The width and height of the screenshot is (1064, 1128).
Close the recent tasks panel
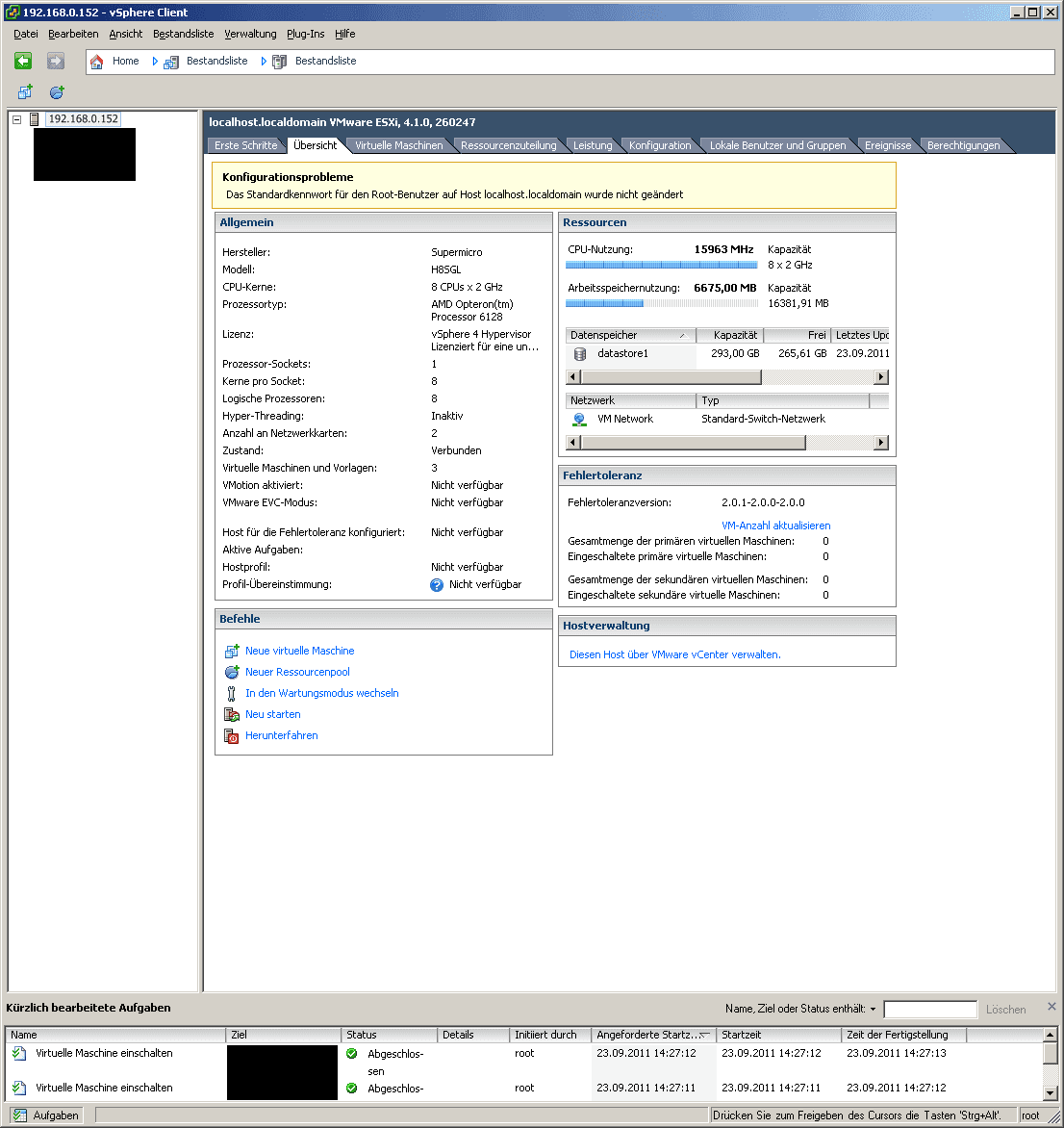pos(1051,1007)
